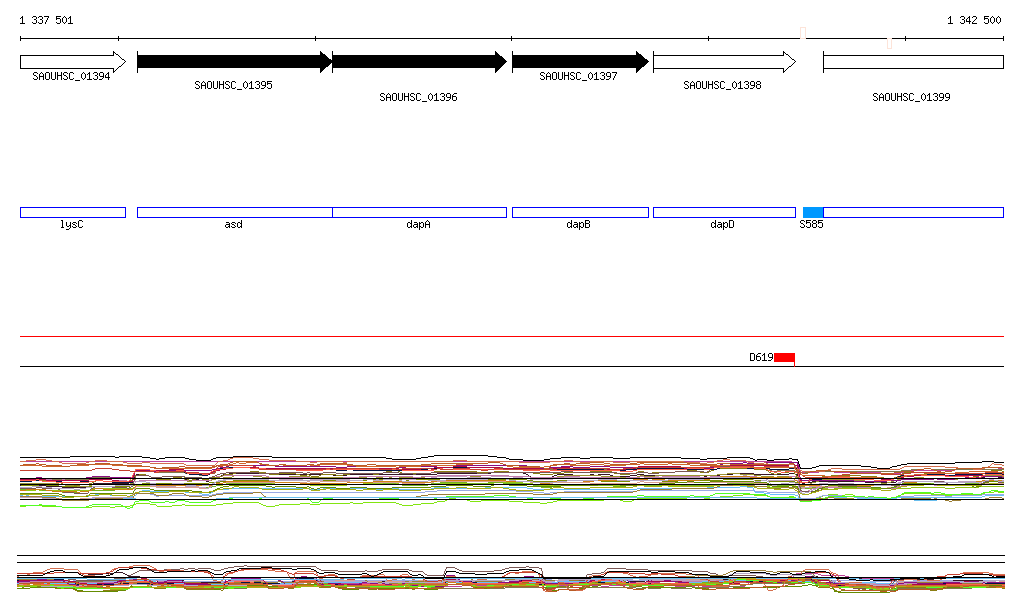Image resolution: width=1024 pixels, height=611 pixels.
Task: Click the D619 text label
Action: coord(760,357)
